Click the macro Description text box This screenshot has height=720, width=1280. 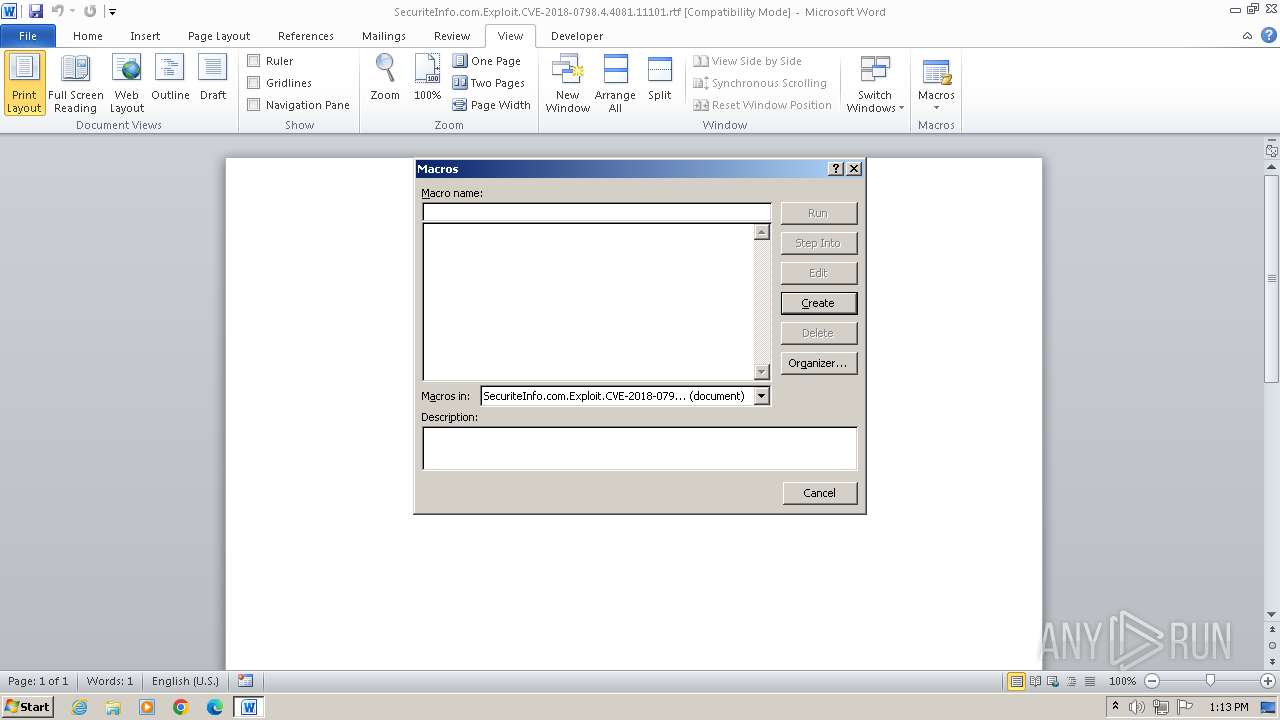click(639, 448)
